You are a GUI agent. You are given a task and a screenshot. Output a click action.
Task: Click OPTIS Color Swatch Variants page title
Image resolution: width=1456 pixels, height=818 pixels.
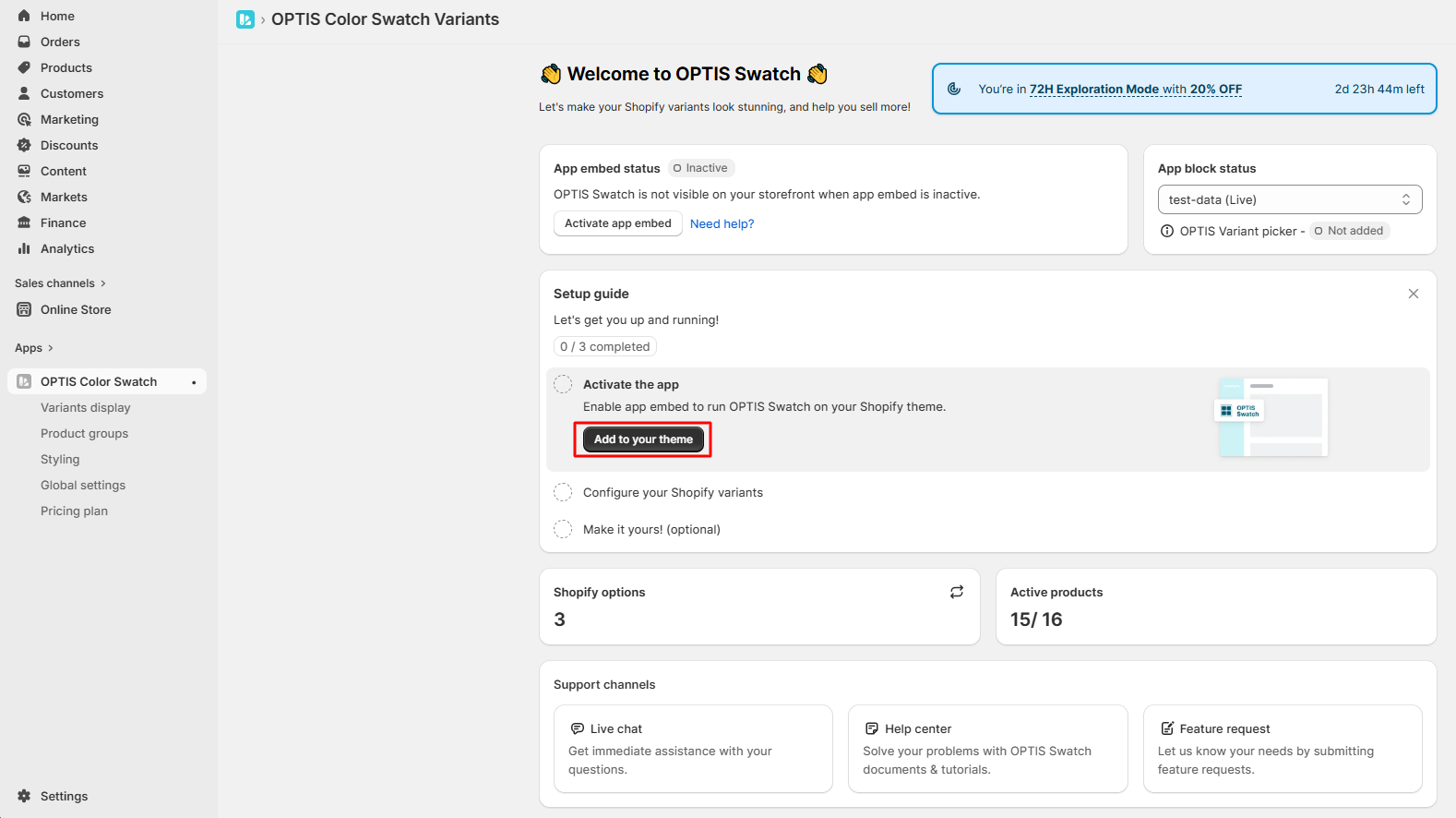pos(385,19)
